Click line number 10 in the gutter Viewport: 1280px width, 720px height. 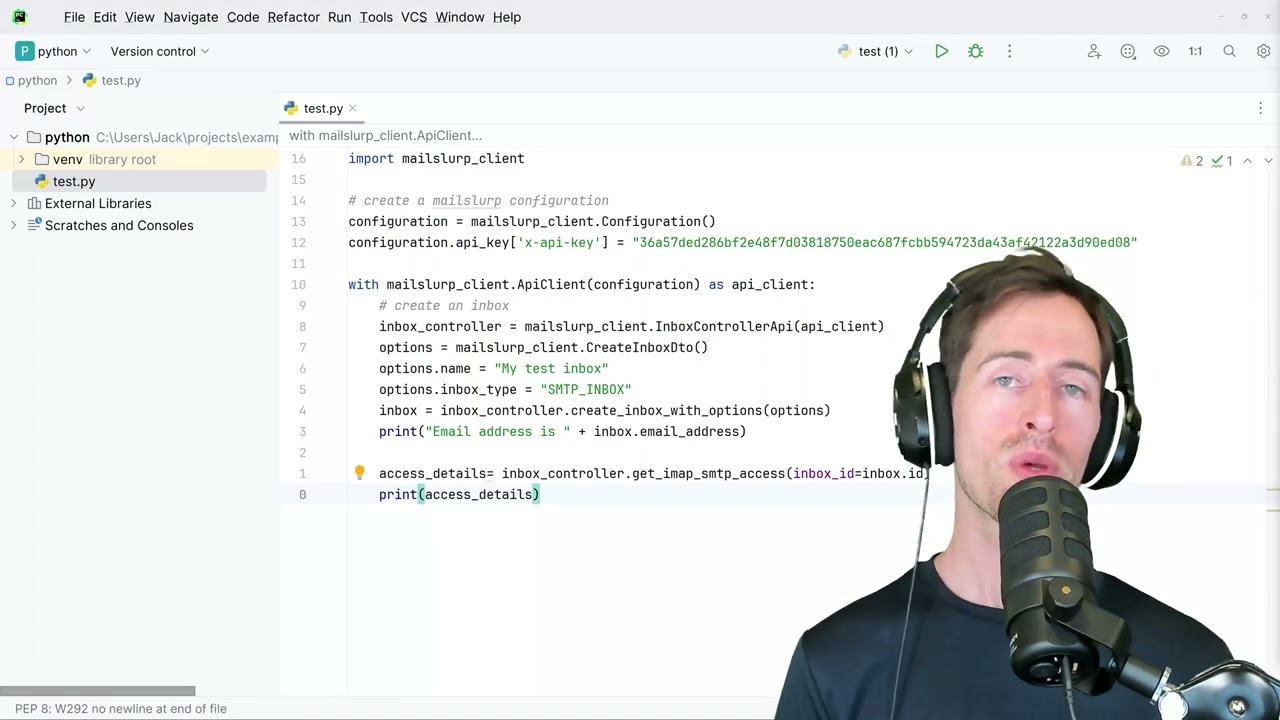pyautogui.click(x=298, y=284)
